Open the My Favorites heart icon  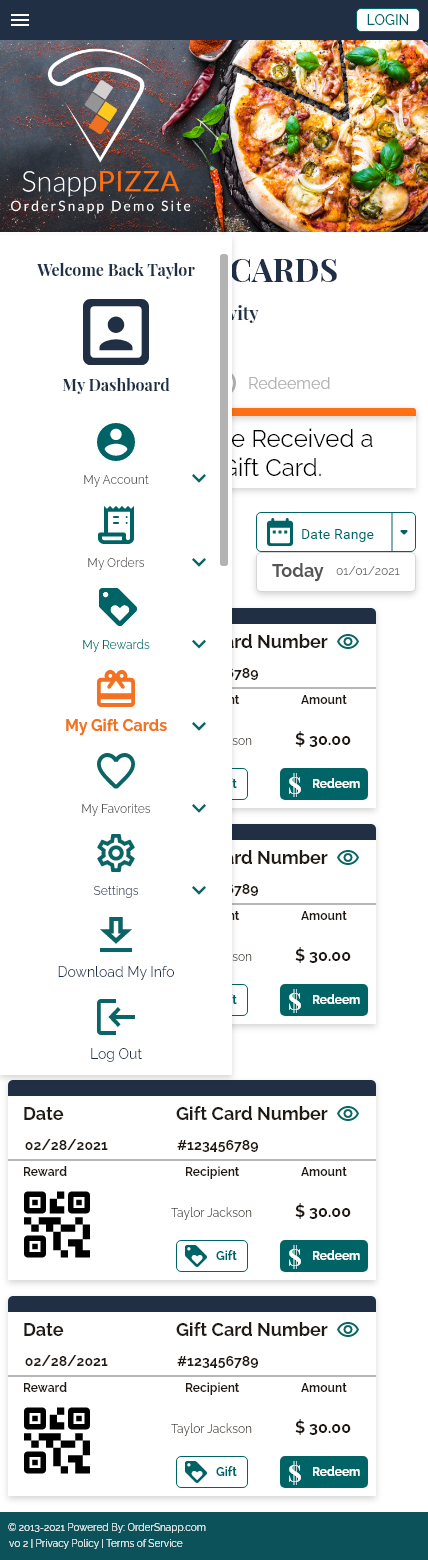tap(116, 771)
